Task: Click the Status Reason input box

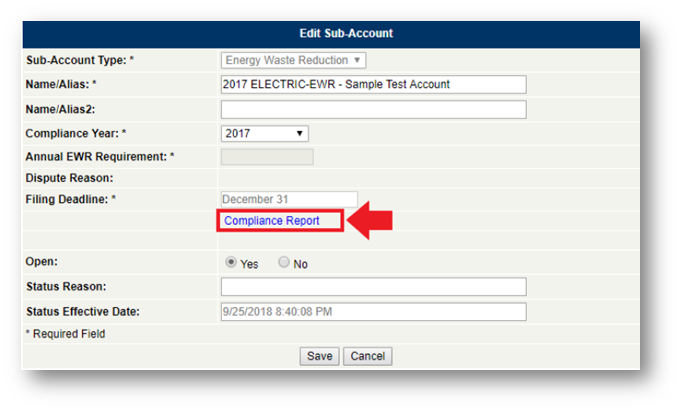Action: pyautogui.click(x=373, y=287)
